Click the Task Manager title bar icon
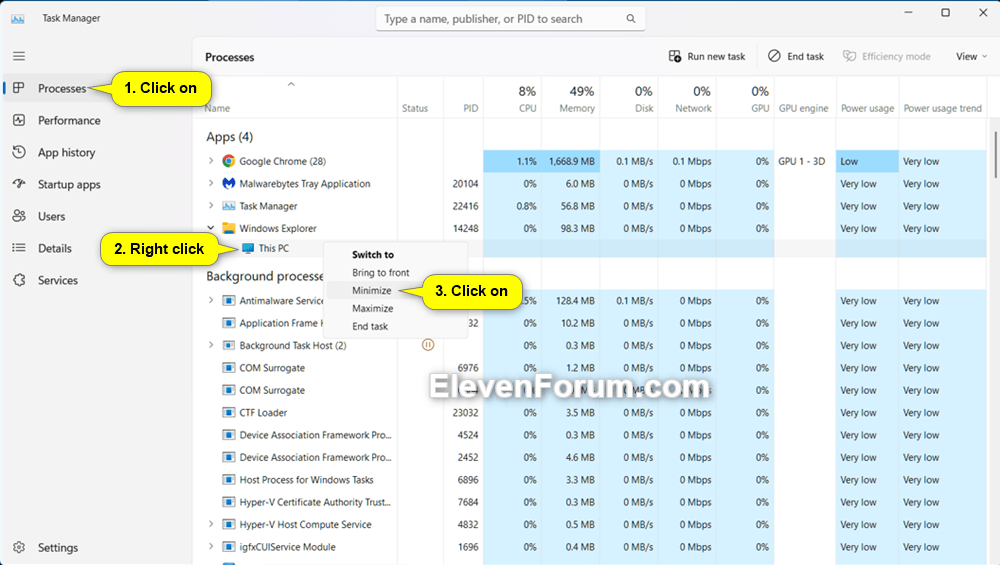 click(18, 18)
